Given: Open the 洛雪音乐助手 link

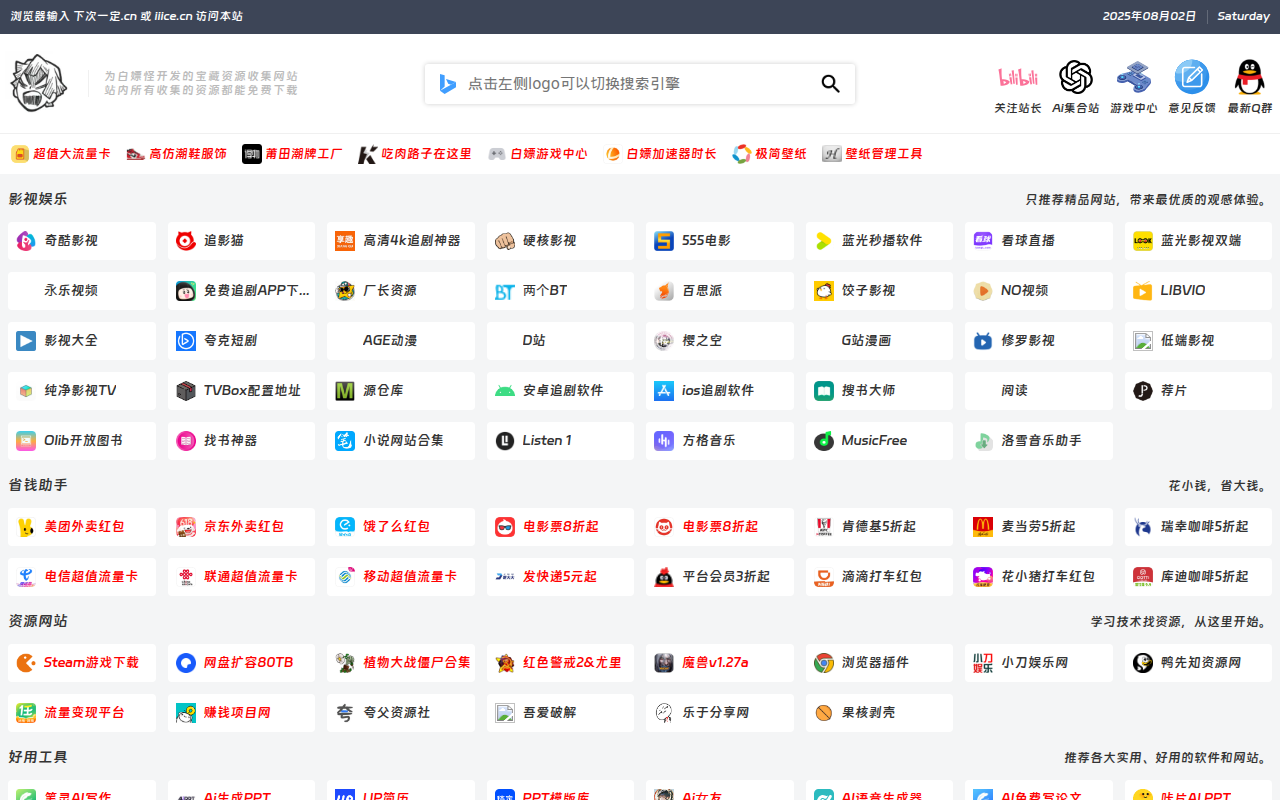Looking at the screenshot, I should click(x=1039, y=441).
